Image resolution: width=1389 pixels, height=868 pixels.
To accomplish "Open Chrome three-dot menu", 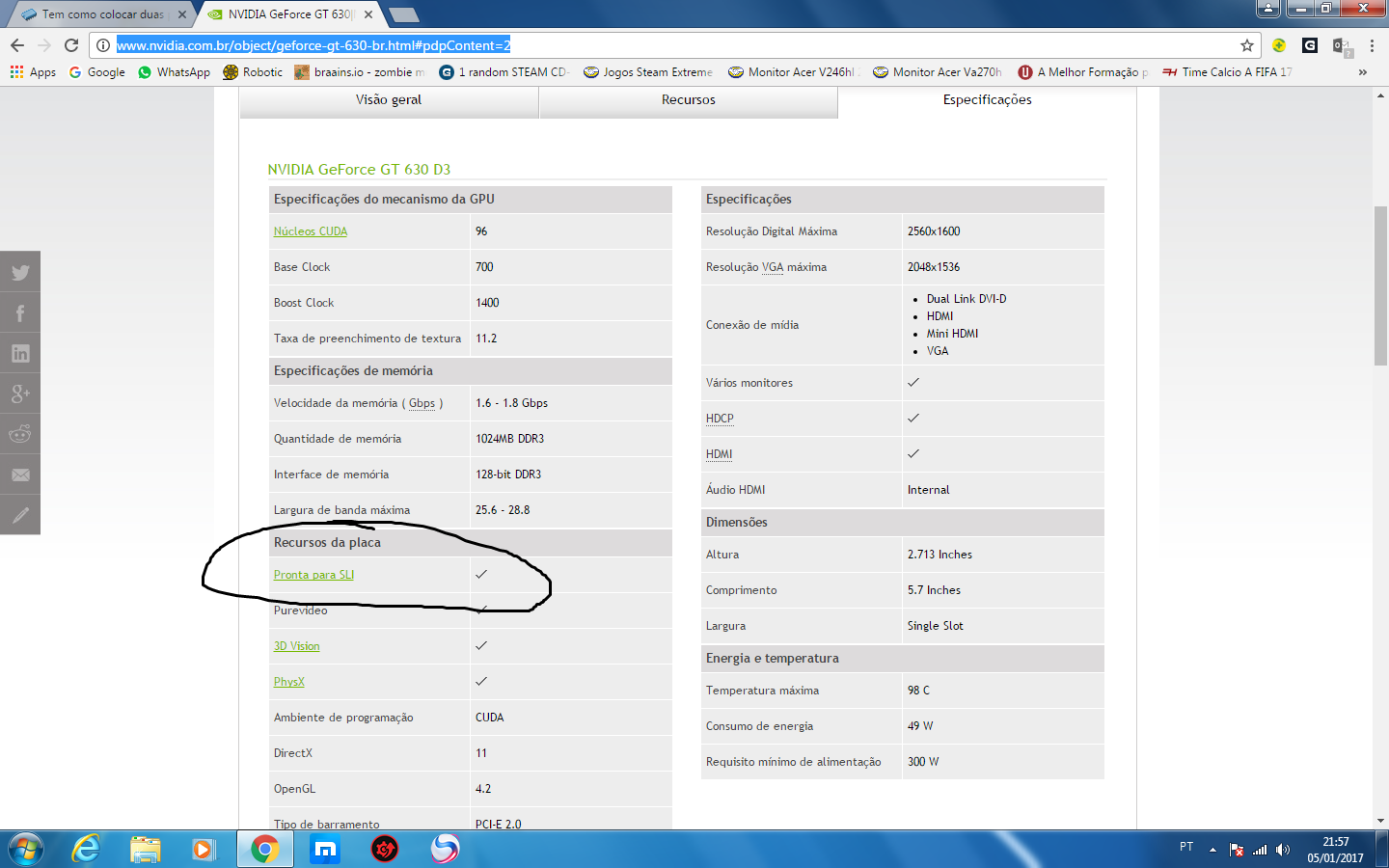I will (x=1372, y=45).
